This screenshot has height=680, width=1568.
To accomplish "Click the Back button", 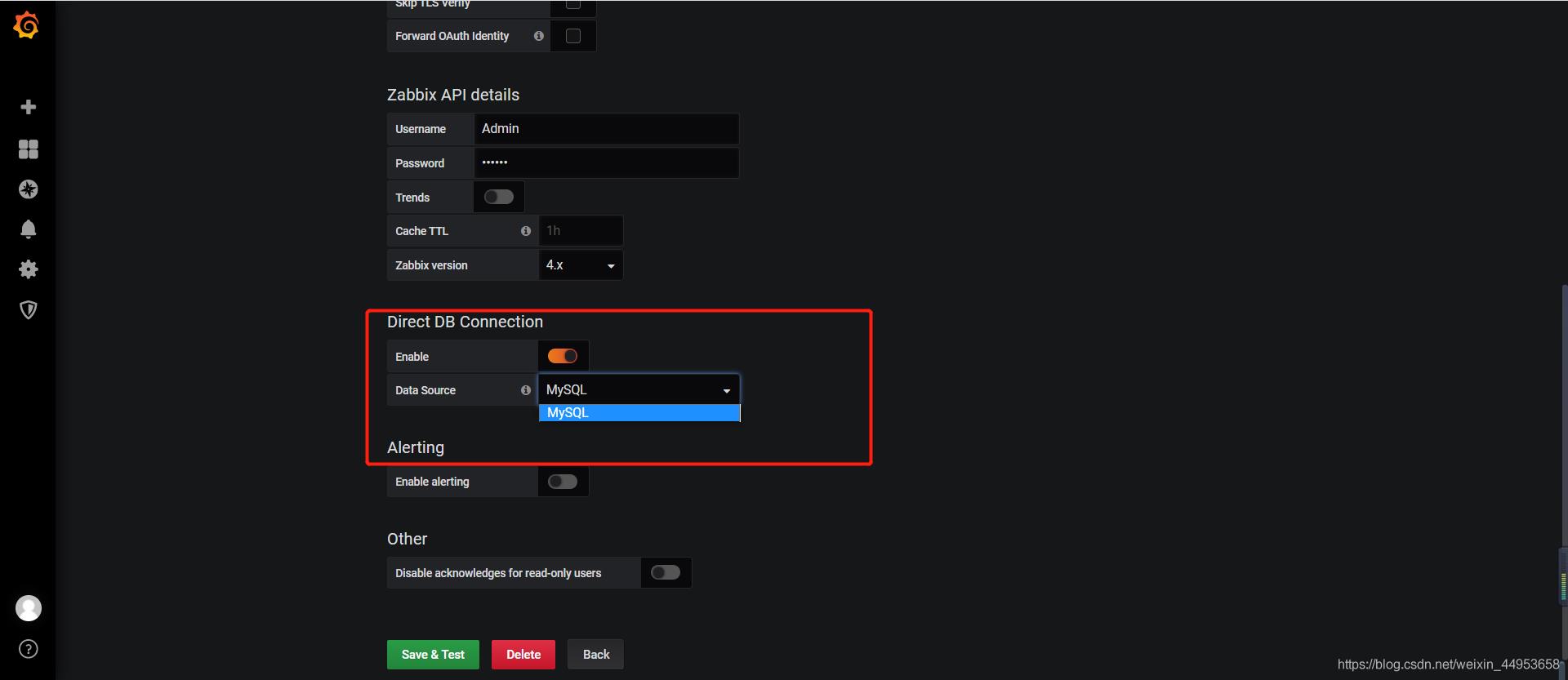I will coord(596,655).
